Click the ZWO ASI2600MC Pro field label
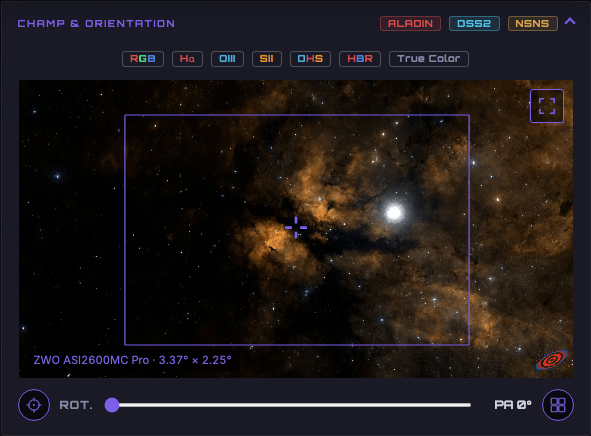 click(132, 360)
